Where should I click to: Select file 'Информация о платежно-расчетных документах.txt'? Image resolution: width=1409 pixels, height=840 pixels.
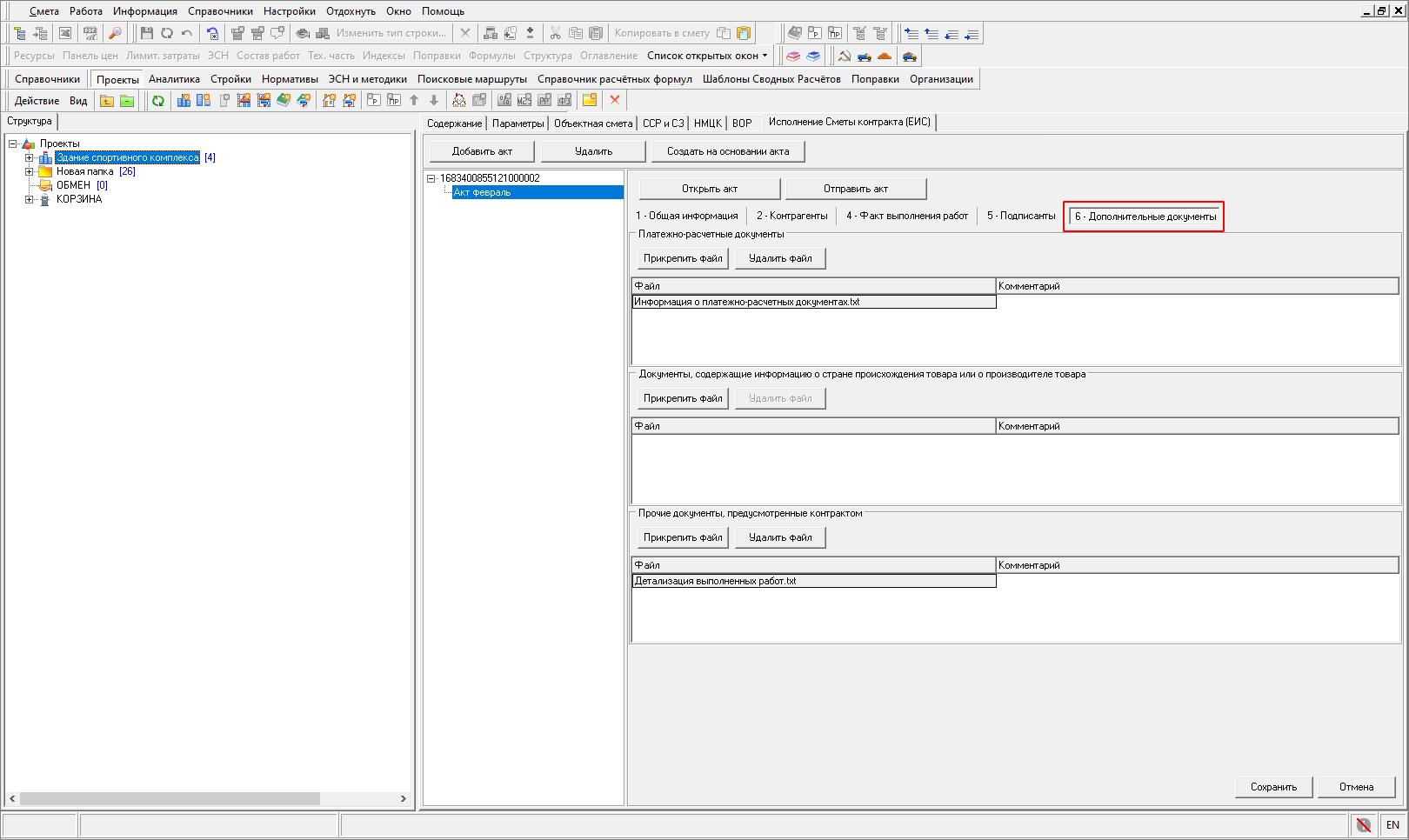pyautogui.click(x=814, y=302)
